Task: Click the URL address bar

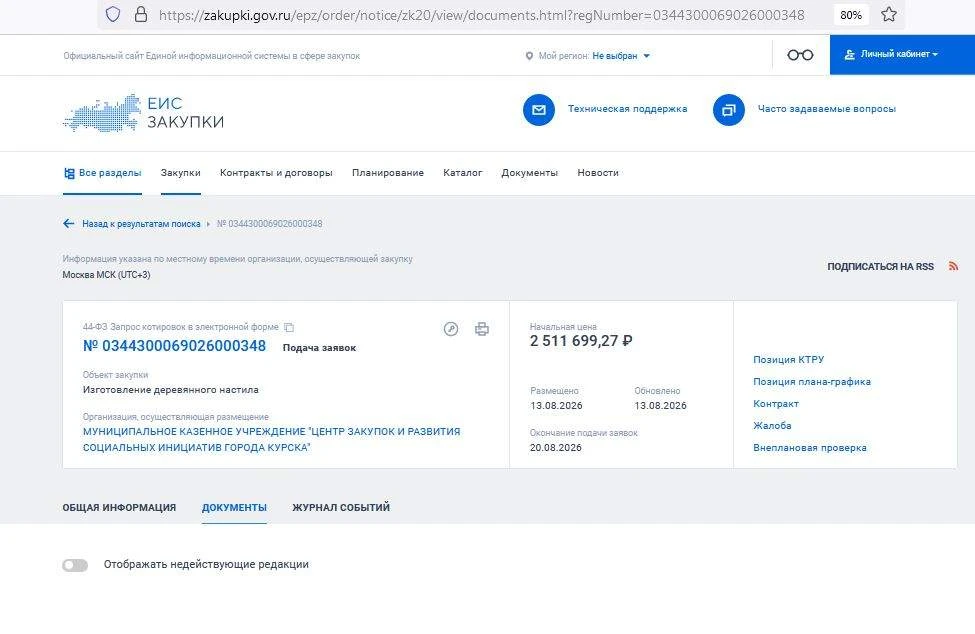Action: 481,15
